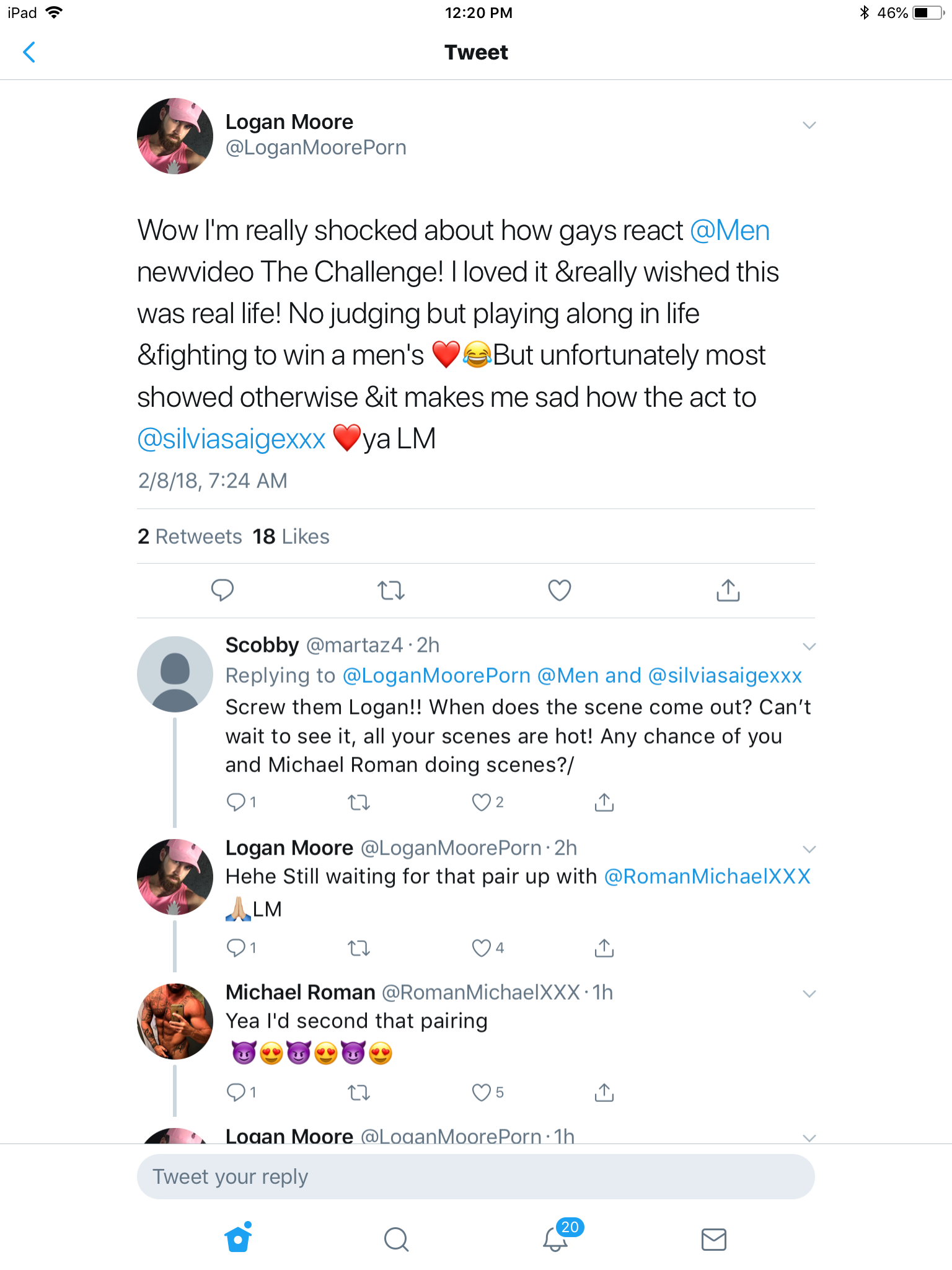This screenshot has height=1270, width=952.
Task: Go to the Home tab
Action: click(238, 1239)
